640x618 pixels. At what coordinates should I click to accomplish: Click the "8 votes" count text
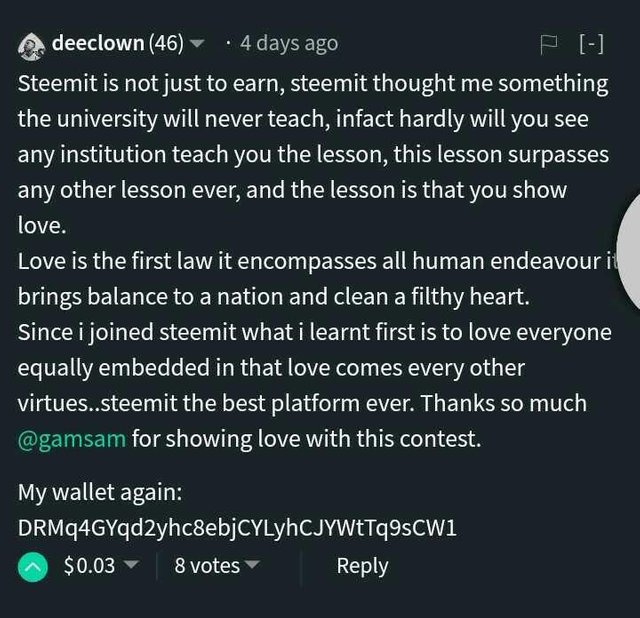click(207, 566)
